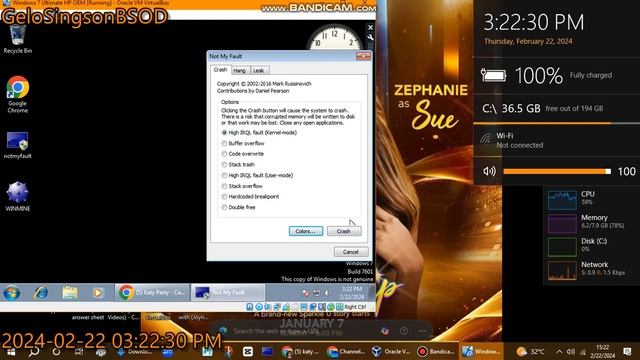Open the Leak tab
This screenshot has height=360, width=640.
[x=259, y=71]
